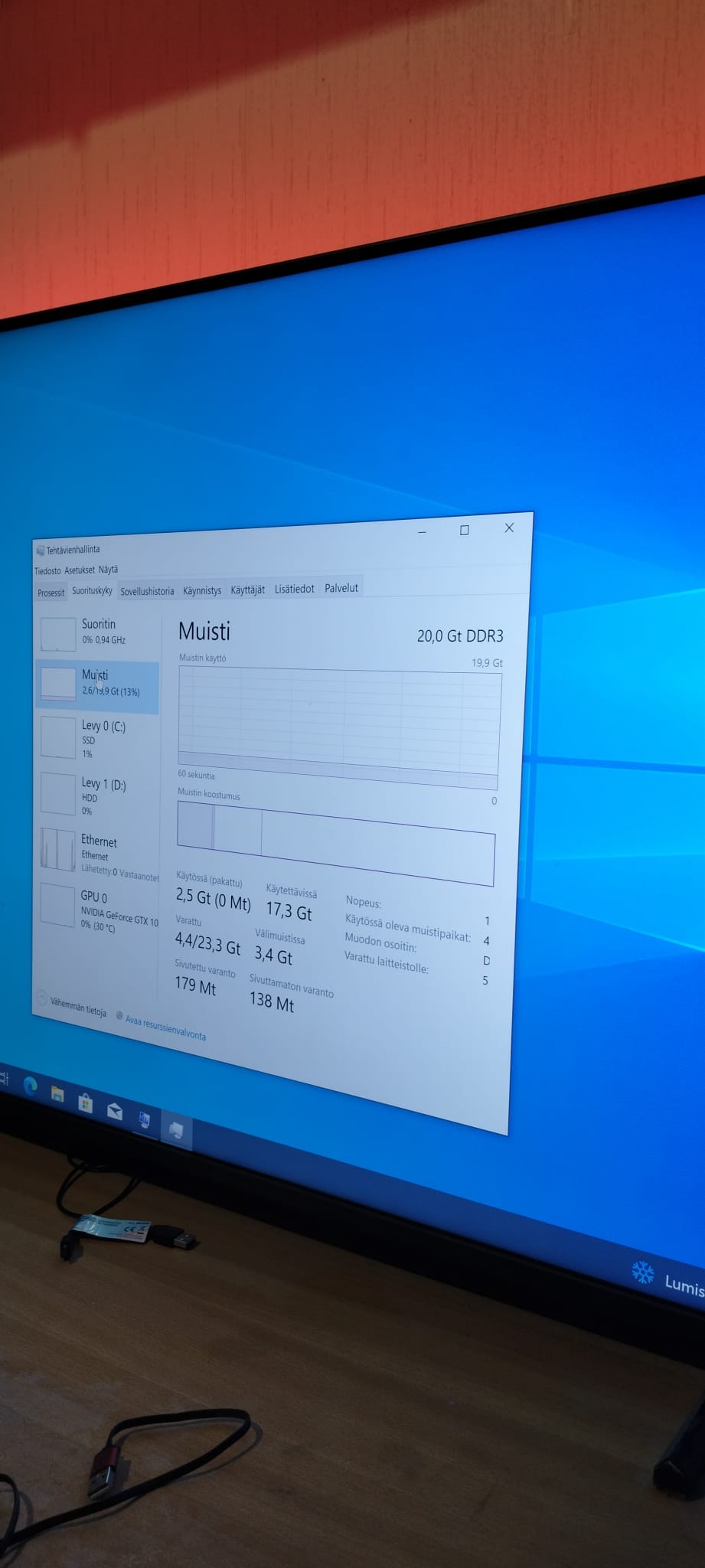The image size is (705, 1568).
Task: Select GPU 0 NVIDIA GeForce entry
Action: pos(97,908)
